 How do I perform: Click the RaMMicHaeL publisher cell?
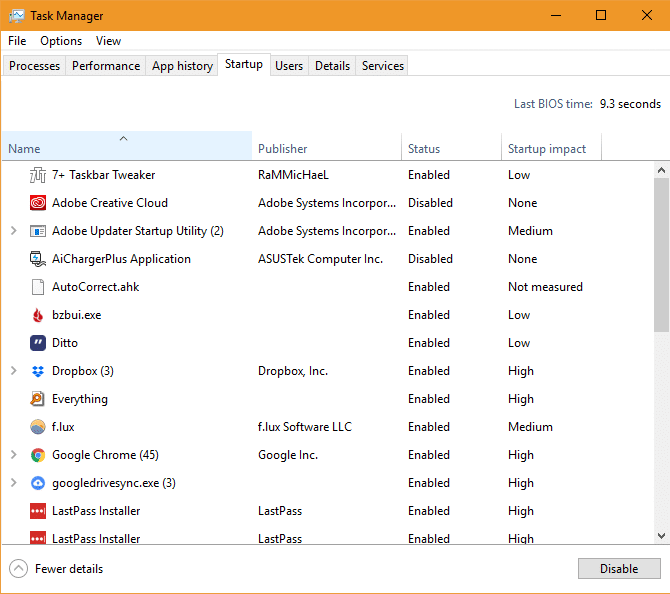point(294,175)
